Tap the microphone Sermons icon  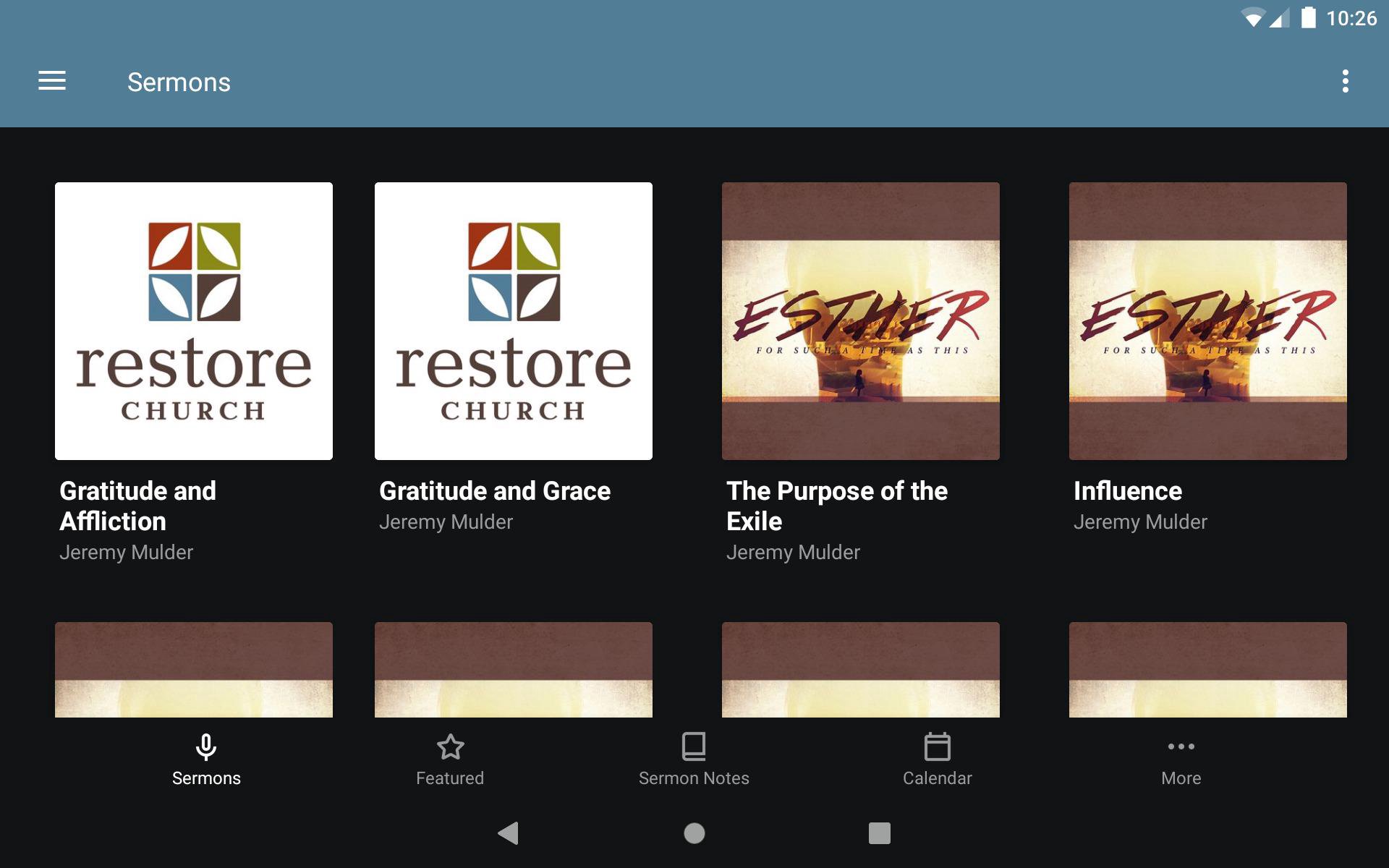click(206, 746)
